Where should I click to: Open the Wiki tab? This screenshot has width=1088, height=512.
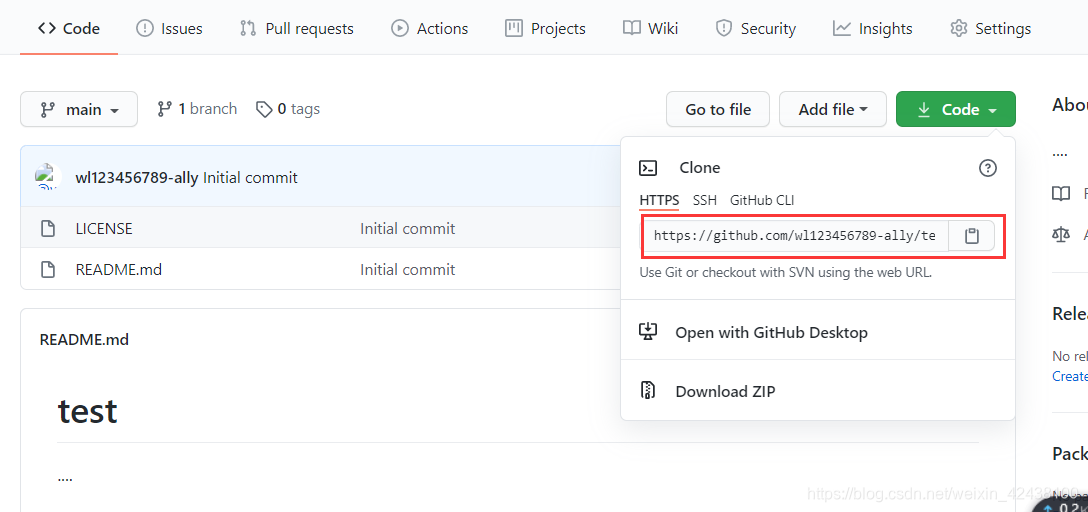tap(650, 28)
